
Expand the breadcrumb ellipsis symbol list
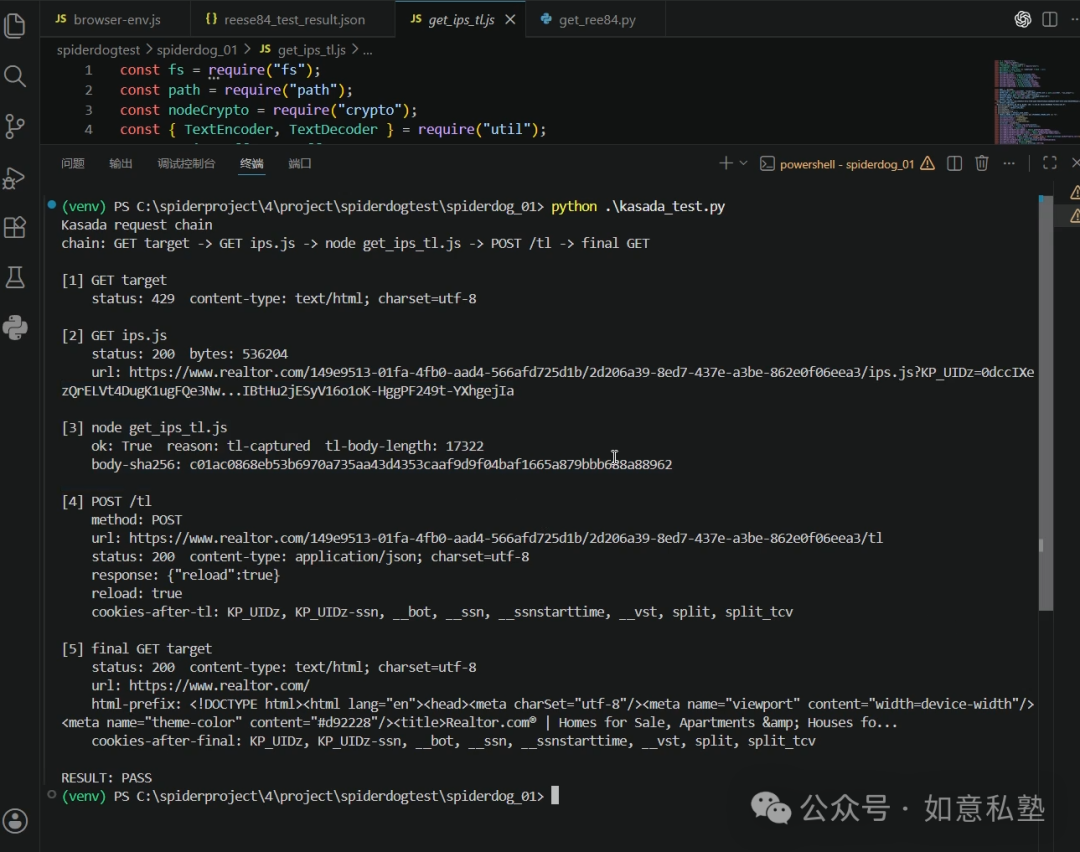(x=368, y=50)
